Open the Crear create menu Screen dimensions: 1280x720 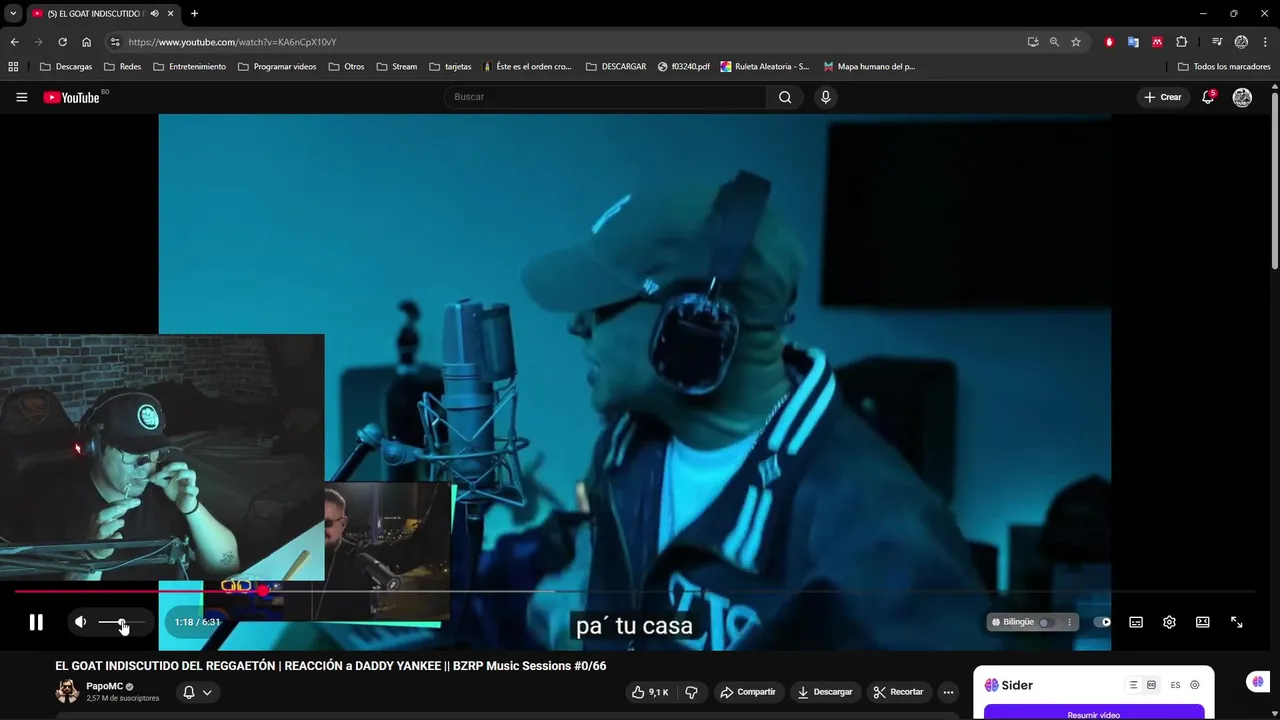coord(1163,97)
